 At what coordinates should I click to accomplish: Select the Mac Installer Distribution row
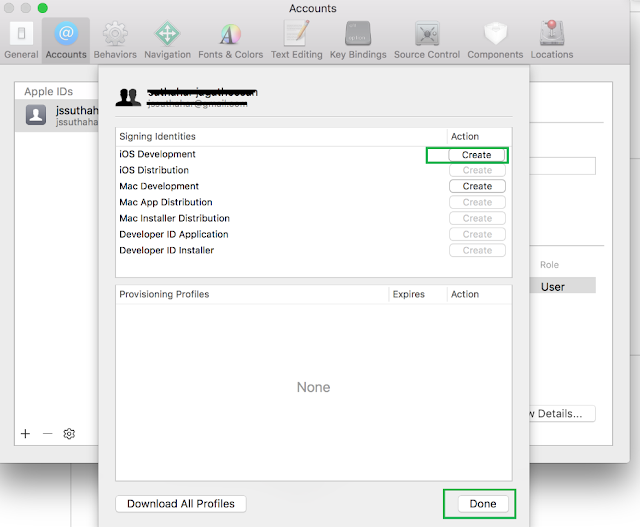[313, 218]
